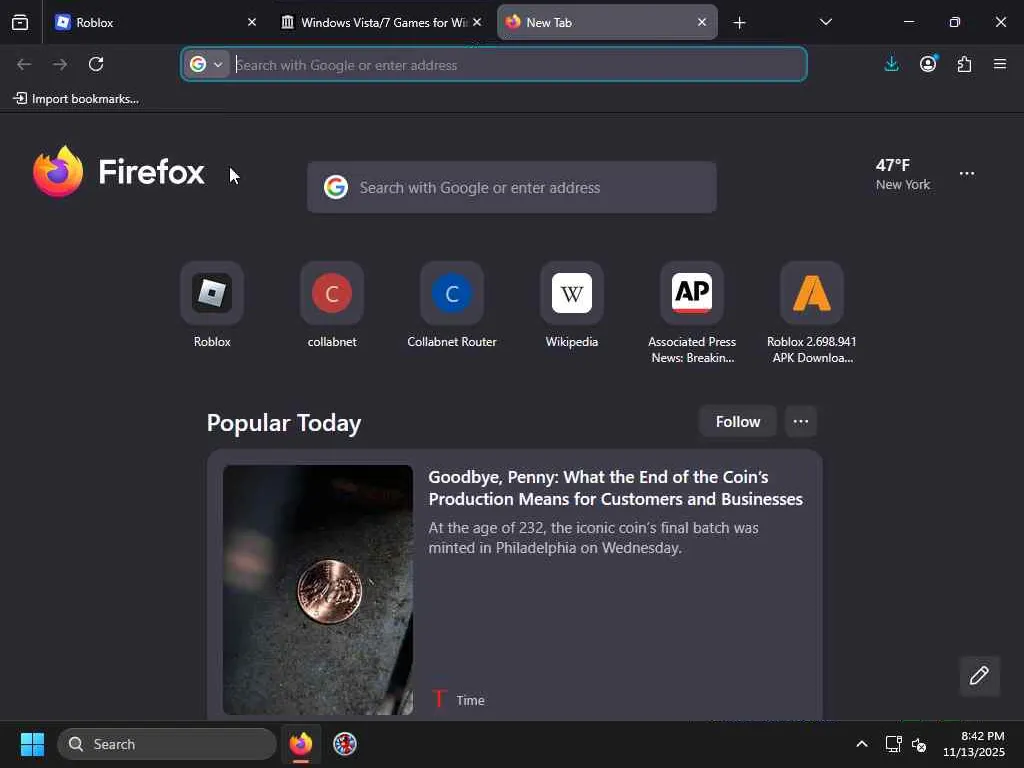Viewport: 1024px width, 768px height.
Task: Open the globe app in taskbar
Action: 345,744
